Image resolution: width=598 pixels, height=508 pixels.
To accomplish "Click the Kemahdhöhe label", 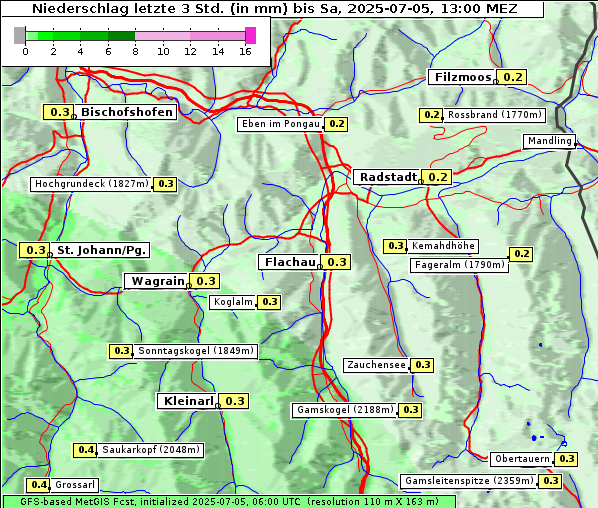I will coord(443,246).
